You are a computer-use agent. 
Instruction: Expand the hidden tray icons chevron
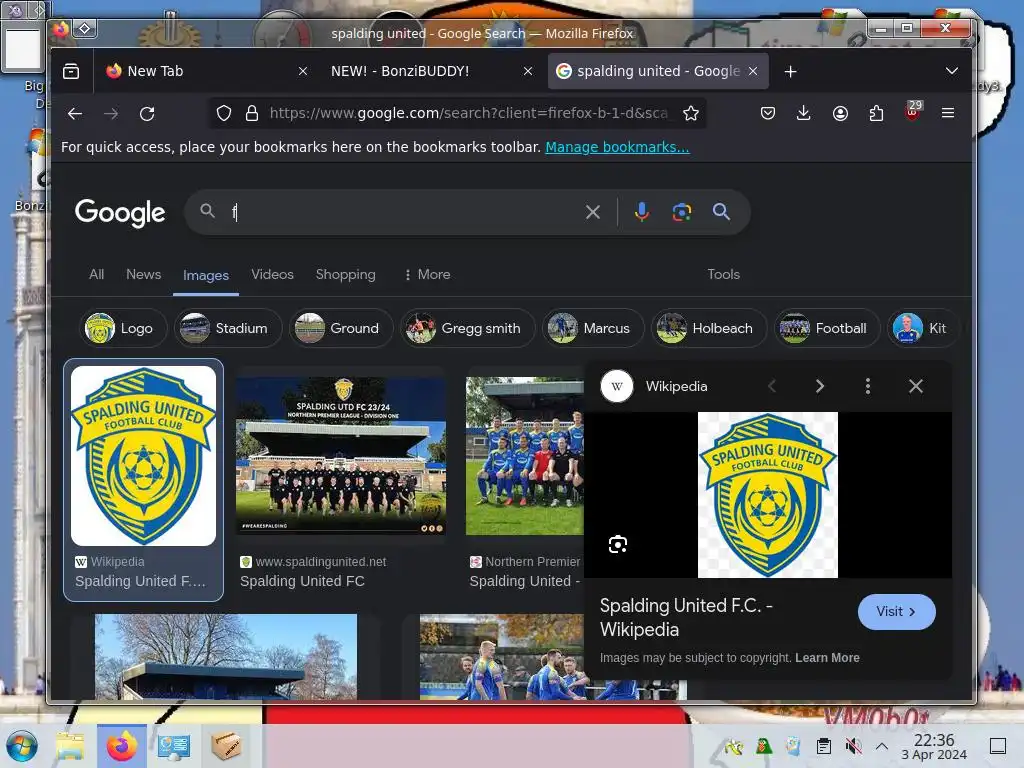[882, 746]
